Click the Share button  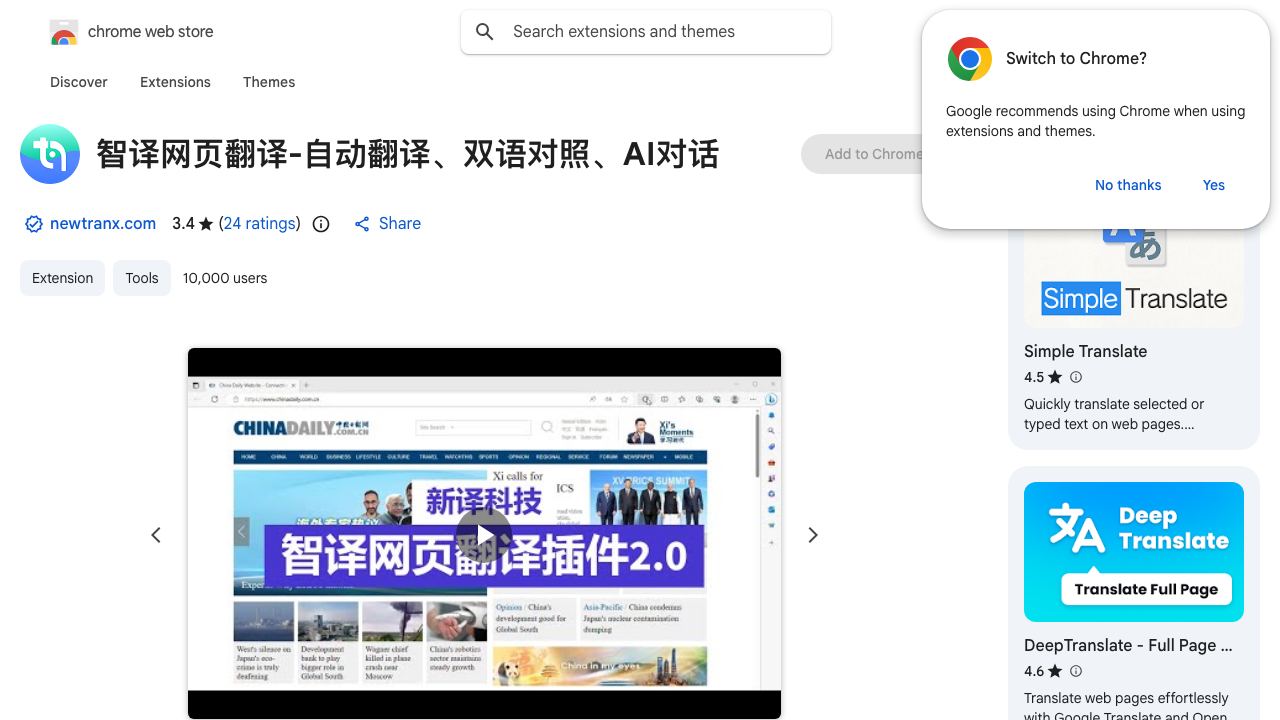(388, 224)
